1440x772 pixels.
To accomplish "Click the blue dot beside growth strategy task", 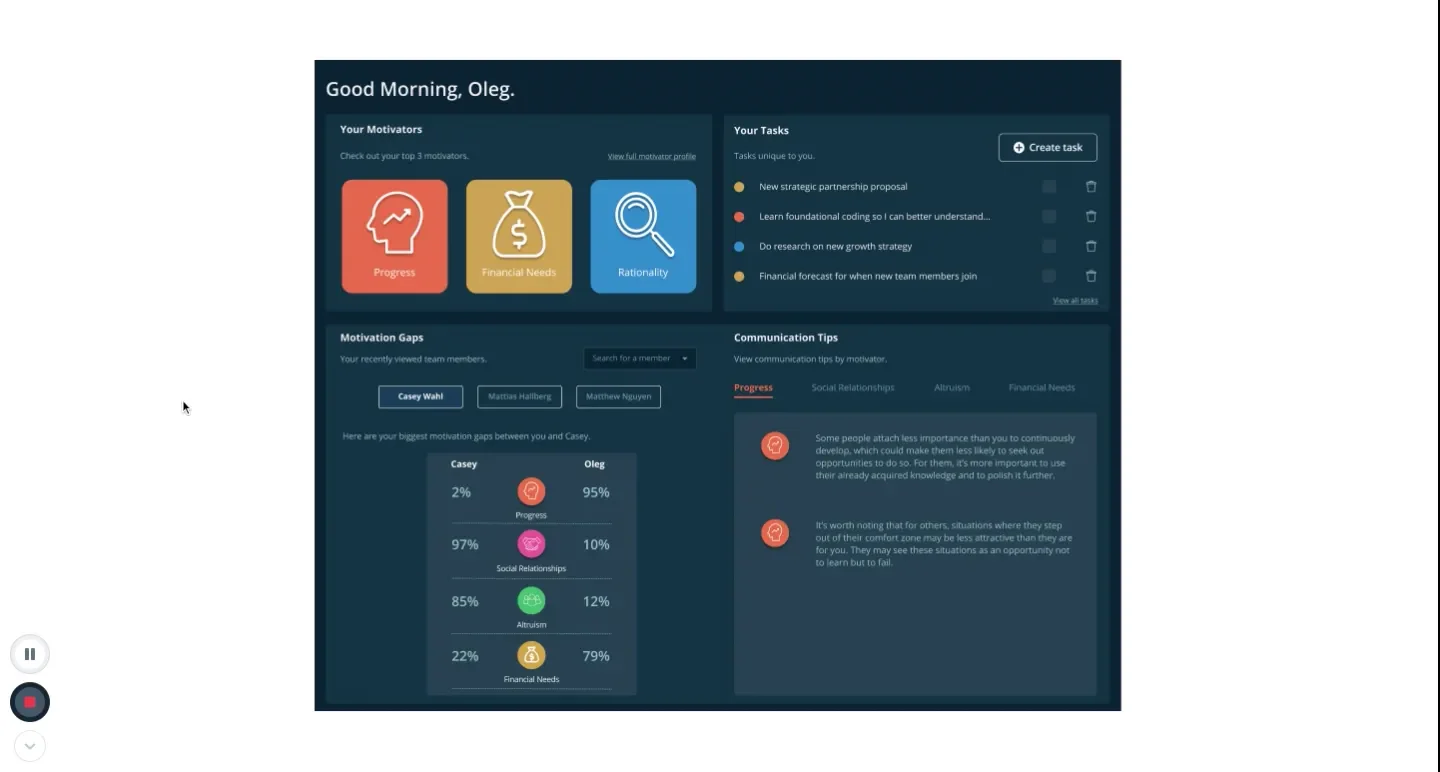I will click(x=739, y=246).
